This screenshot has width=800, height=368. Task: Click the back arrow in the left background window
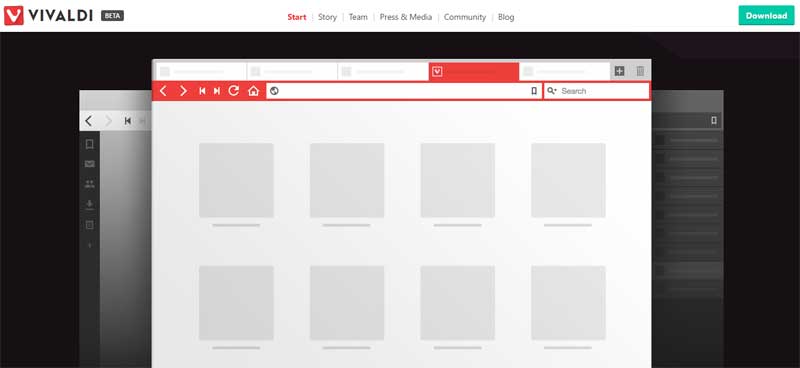[x=89, y=121]
